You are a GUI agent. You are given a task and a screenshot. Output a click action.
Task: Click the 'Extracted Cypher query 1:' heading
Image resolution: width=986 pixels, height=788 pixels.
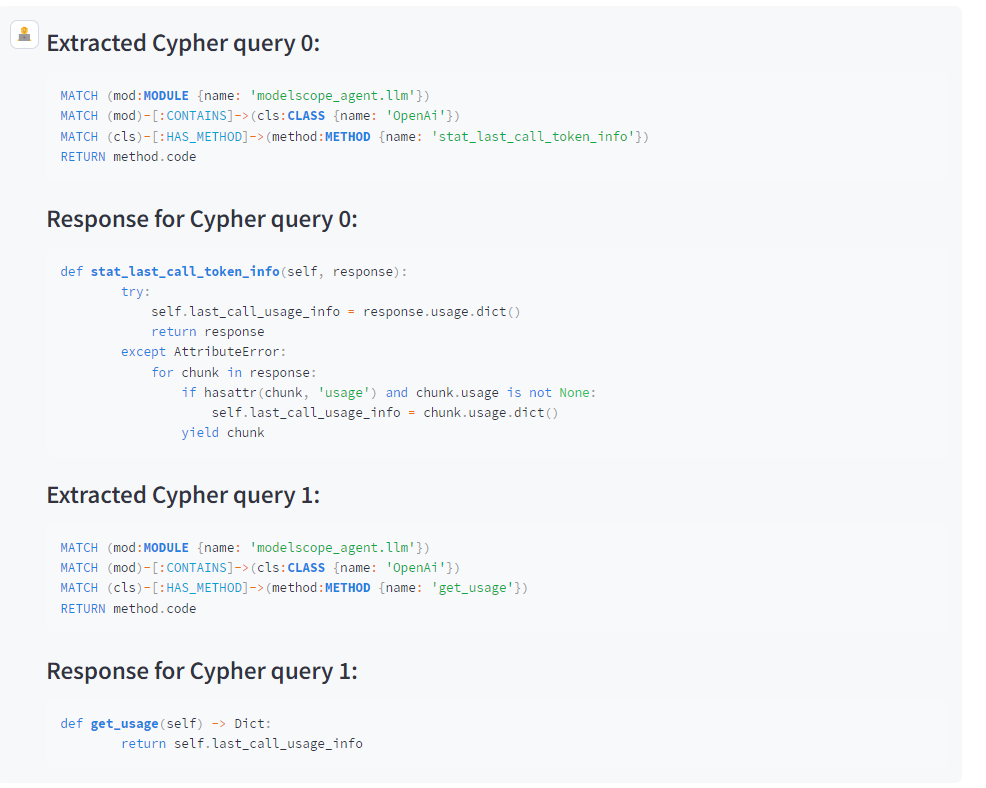point(183,496)
